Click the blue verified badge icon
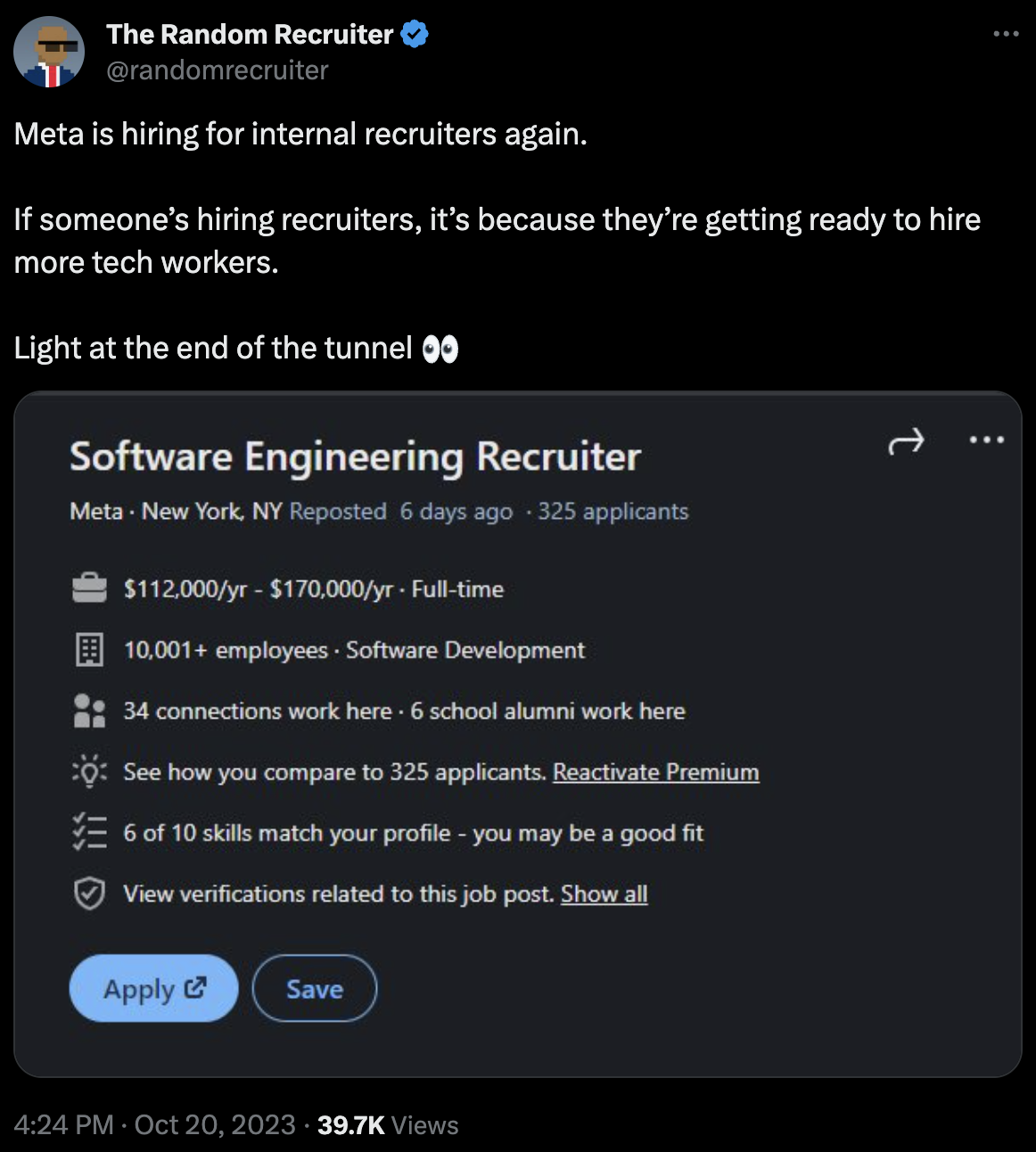1036x1152 pixels. coord(415,35)
